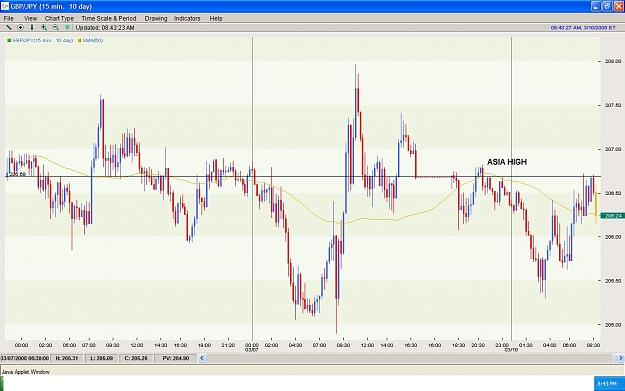Close the GBP/JPY chart window

619,6
